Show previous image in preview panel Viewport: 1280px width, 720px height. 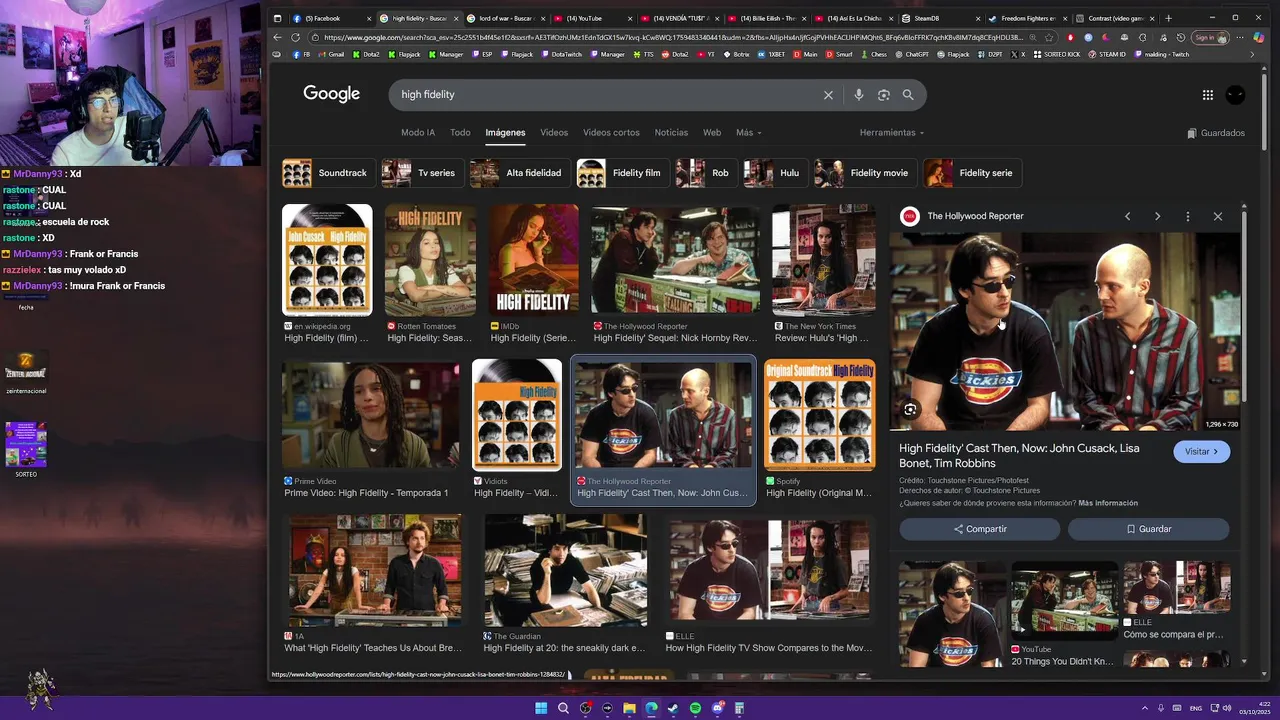coord(1127,216)
